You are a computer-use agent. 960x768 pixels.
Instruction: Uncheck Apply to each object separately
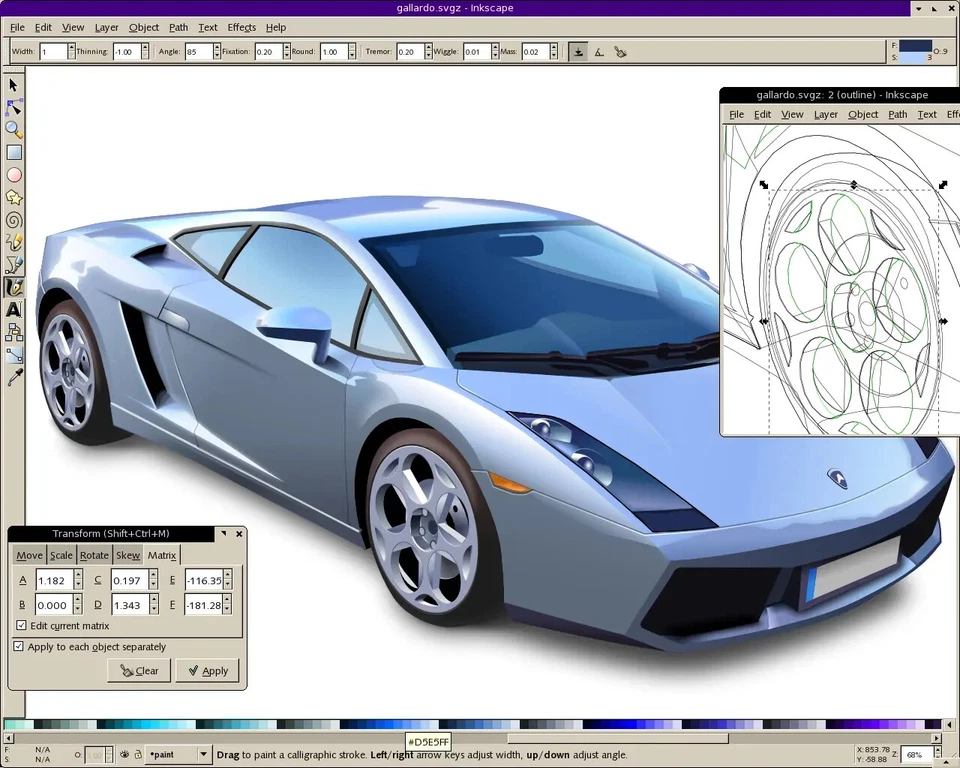tap(17, 647)
